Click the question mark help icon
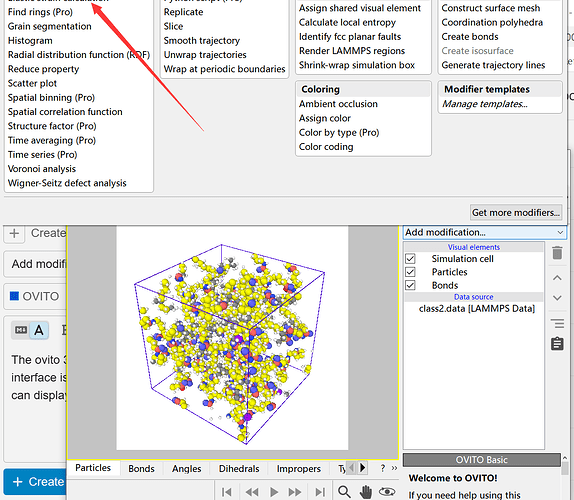574x500 pixels. coord(383,468)
